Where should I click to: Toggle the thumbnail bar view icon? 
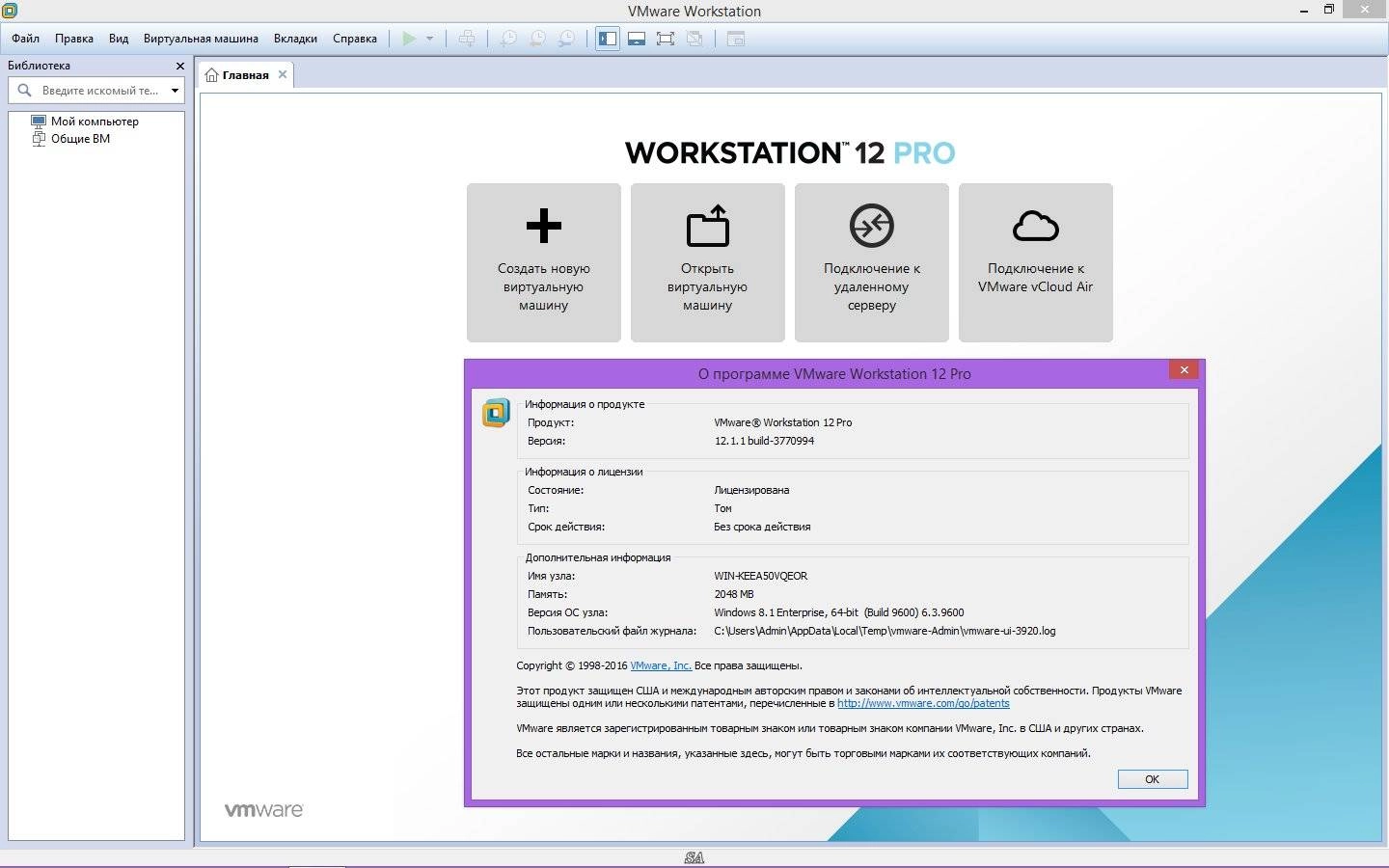(637, 39)
